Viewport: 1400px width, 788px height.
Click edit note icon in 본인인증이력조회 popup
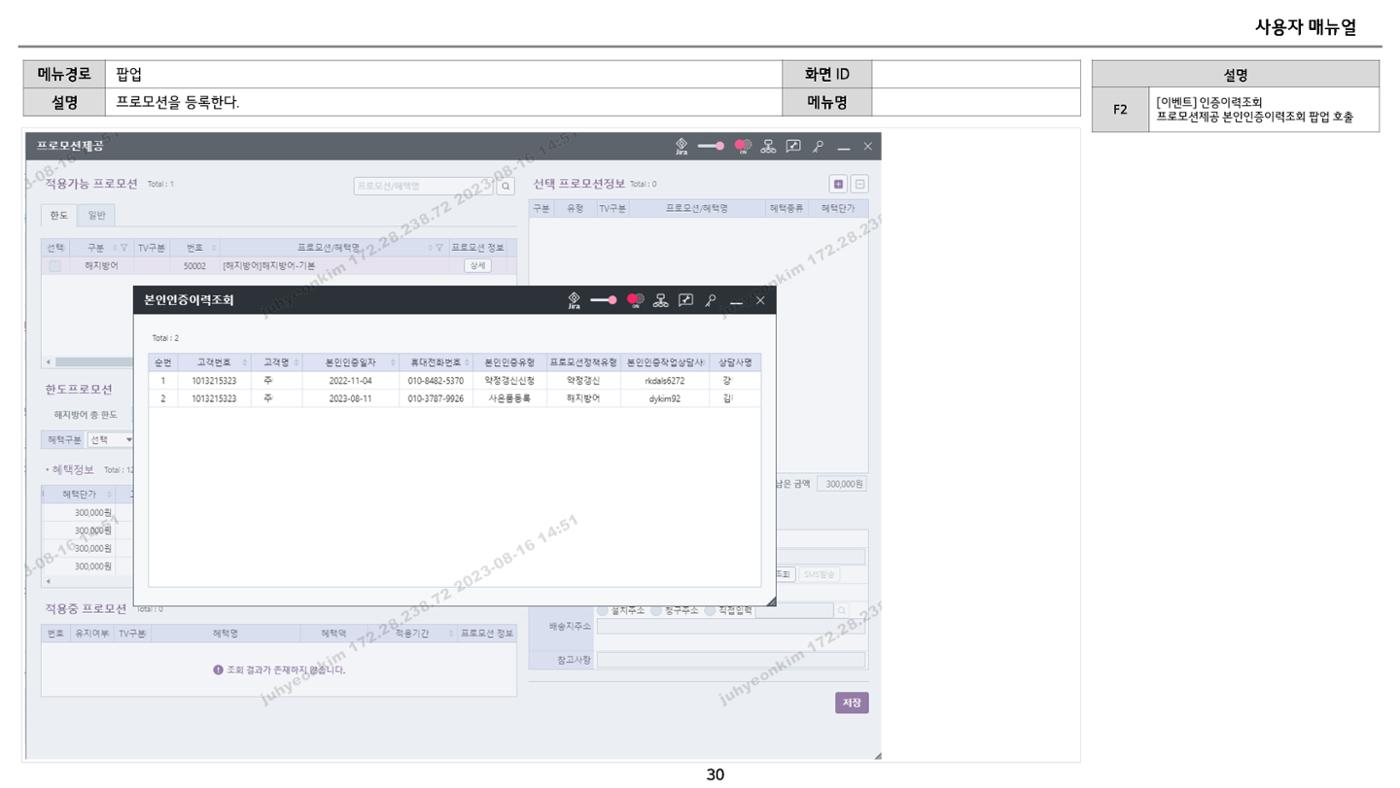(x=687, y=301)
